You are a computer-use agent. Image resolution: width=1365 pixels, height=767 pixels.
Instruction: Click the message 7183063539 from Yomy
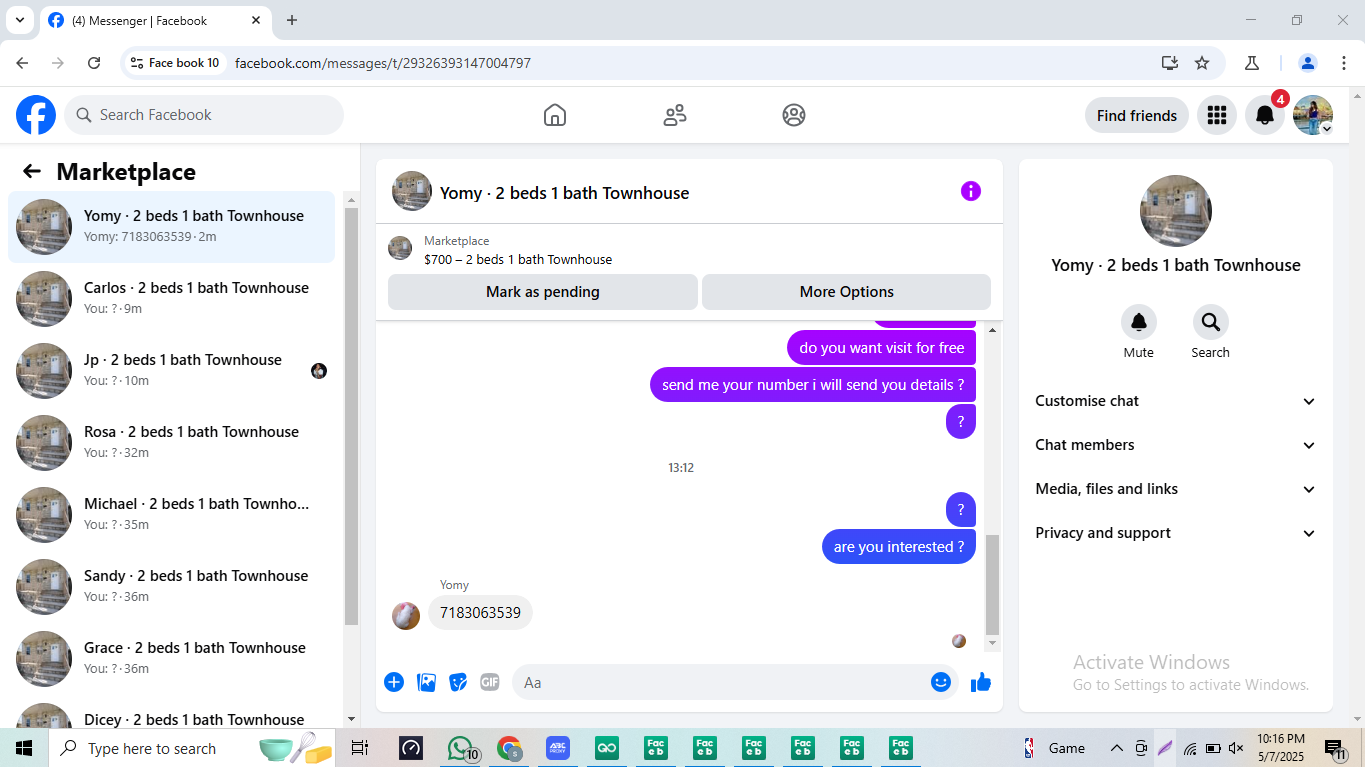480,612
